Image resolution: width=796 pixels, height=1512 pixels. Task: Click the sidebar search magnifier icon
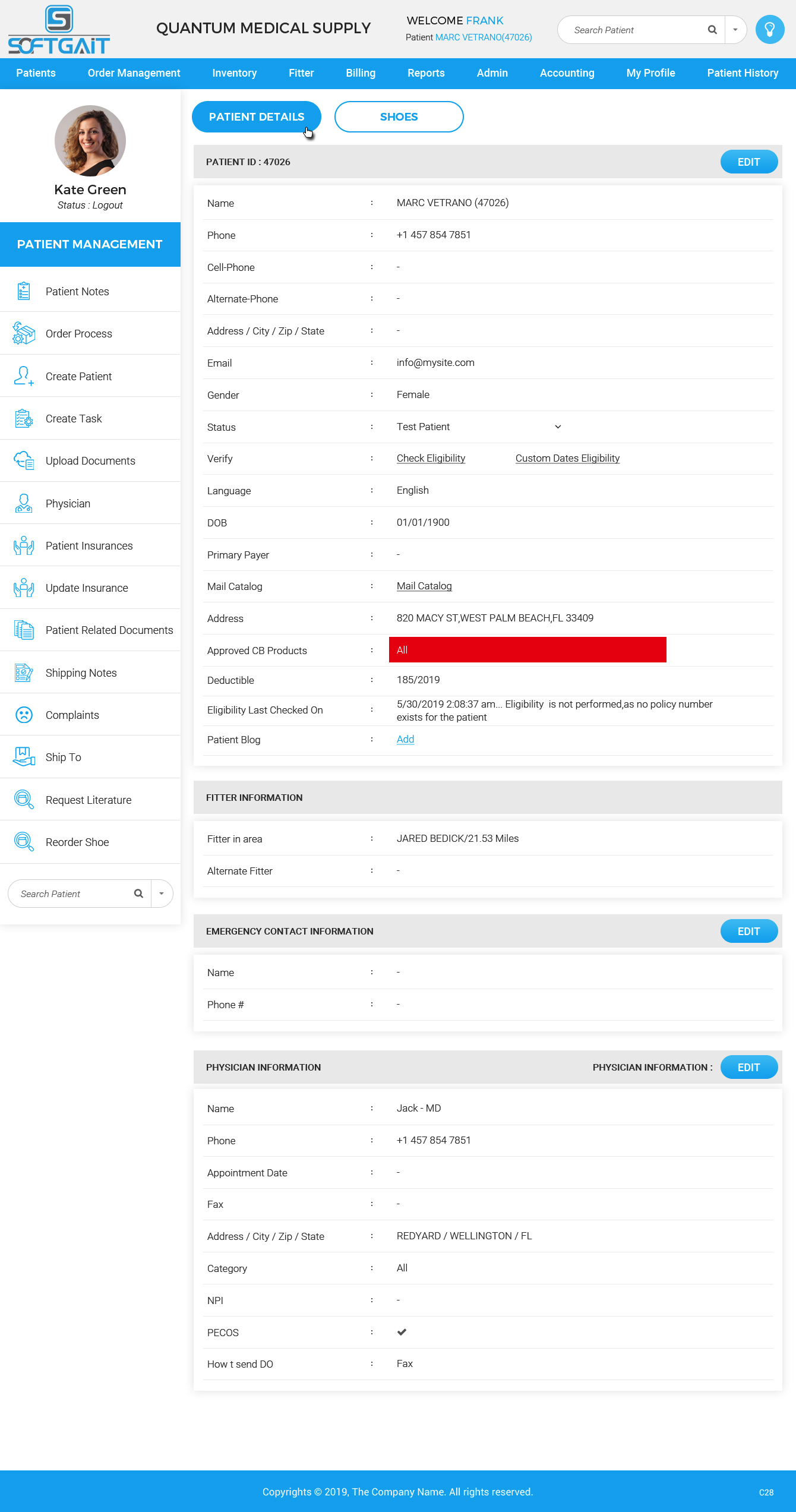pyautogui.click(x=138, y=894)
